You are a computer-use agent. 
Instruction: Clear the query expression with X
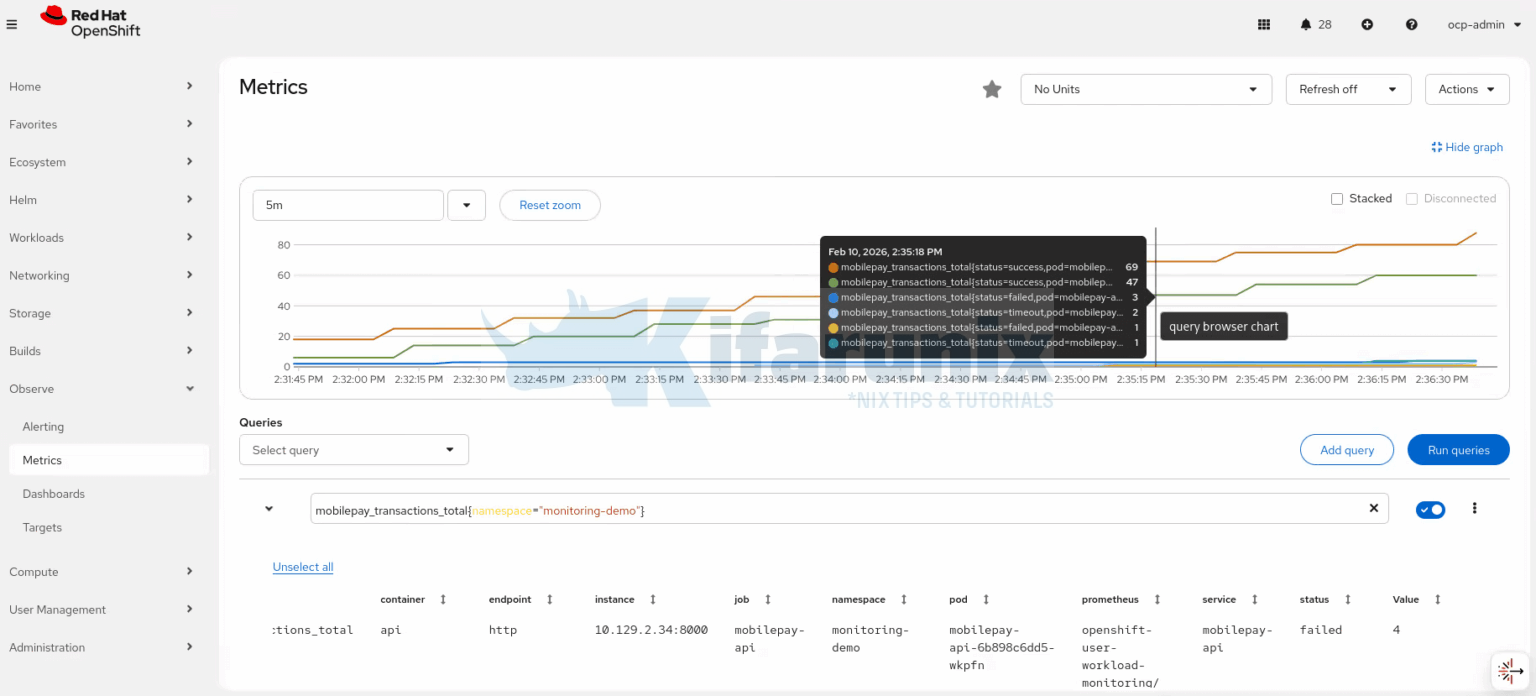1373,508
